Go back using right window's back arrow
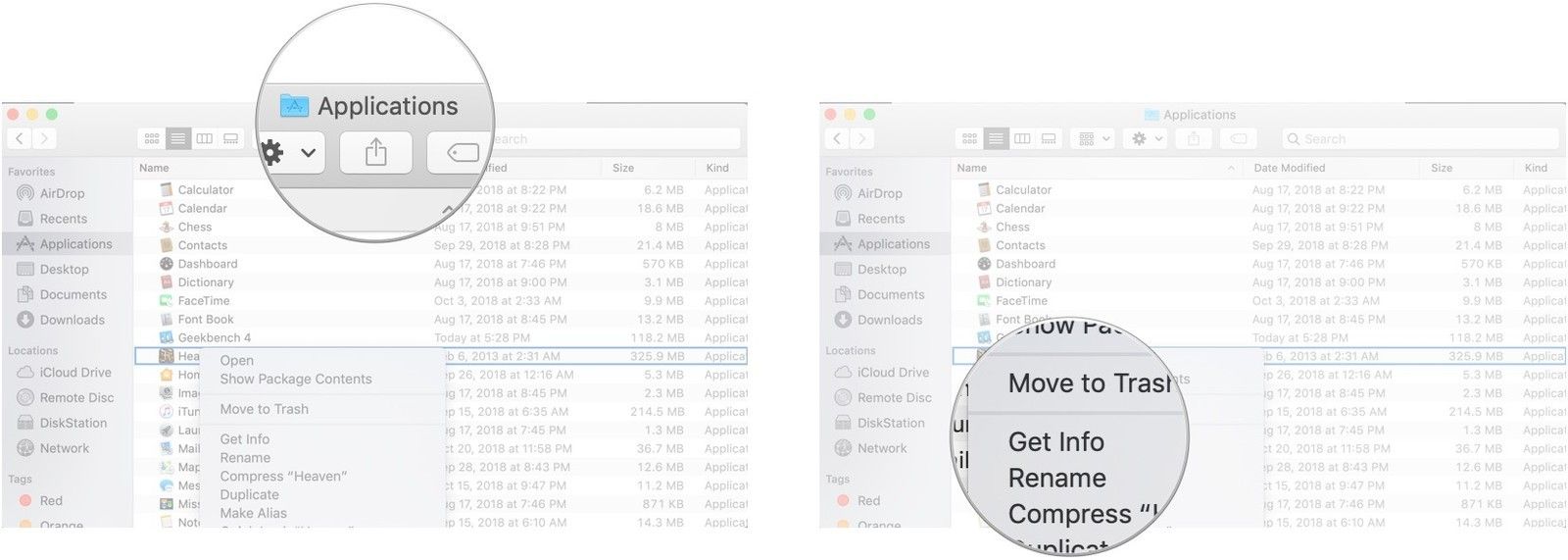Viewport: 1568px width, 560px height. tap(837, 139)
